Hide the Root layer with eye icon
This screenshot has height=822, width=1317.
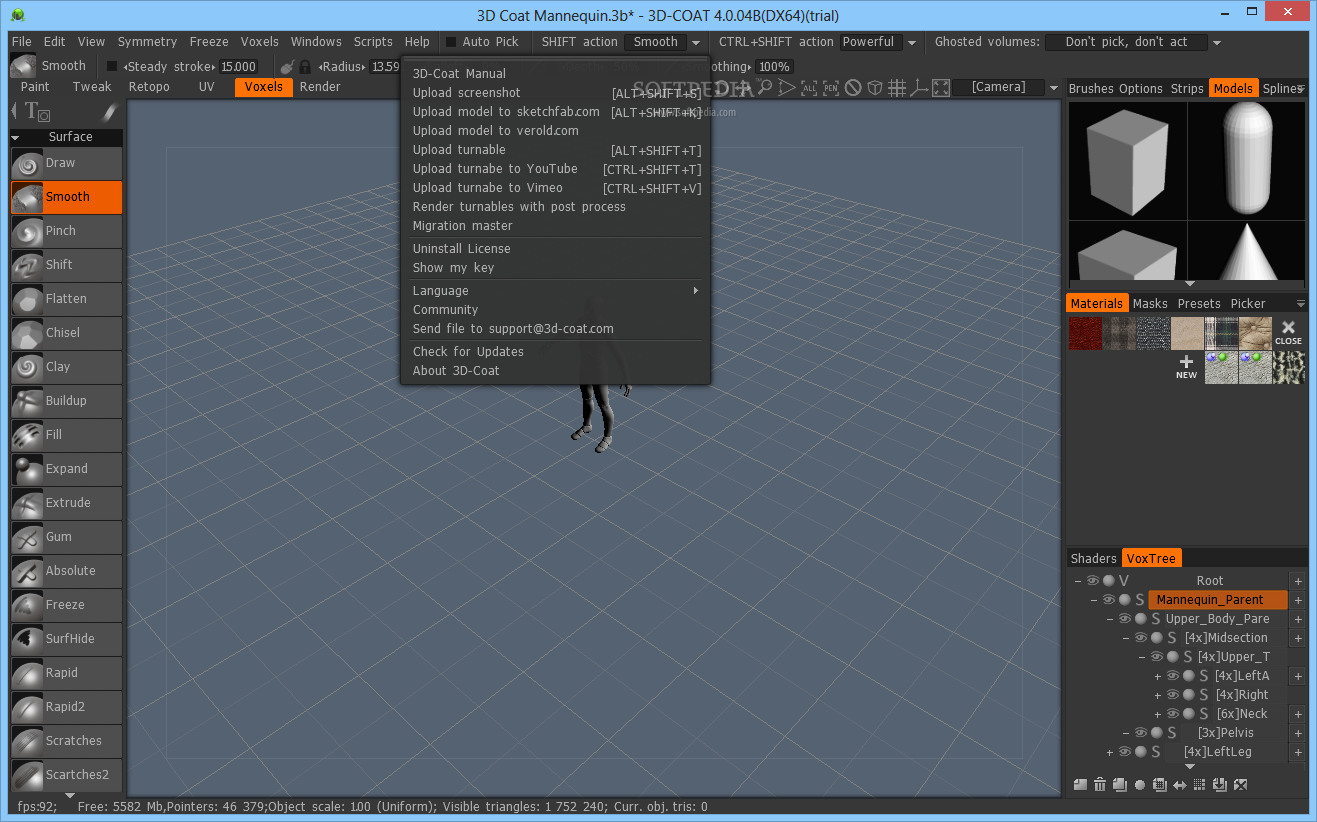[x=1093, y=581]
